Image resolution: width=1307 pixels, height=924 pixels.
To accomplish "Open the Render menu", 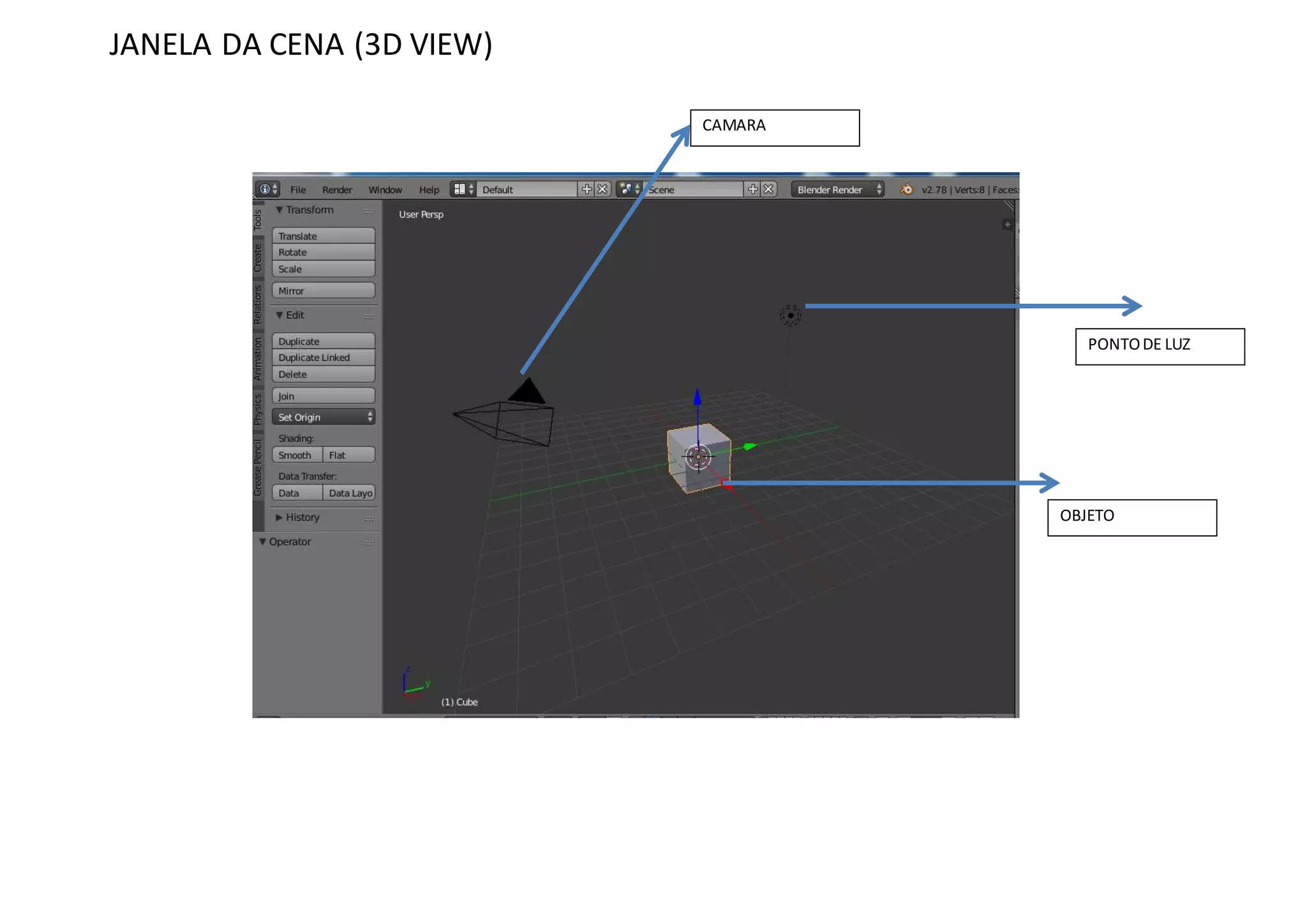I will pyautogui.click(x=337, y=190).
